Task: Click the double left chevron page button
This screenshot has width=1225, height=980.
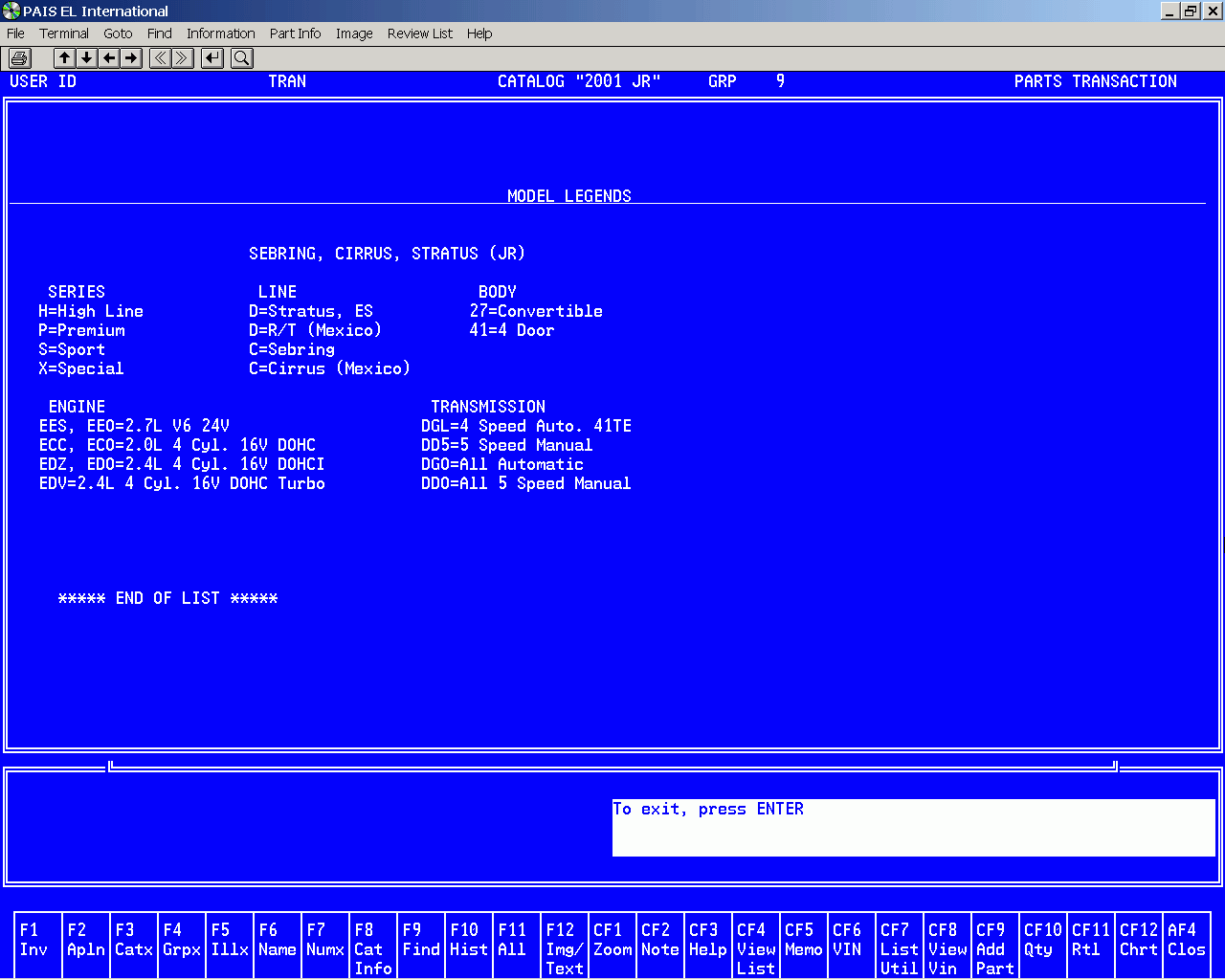Action: pyautogui.click(x=160, y=58)
